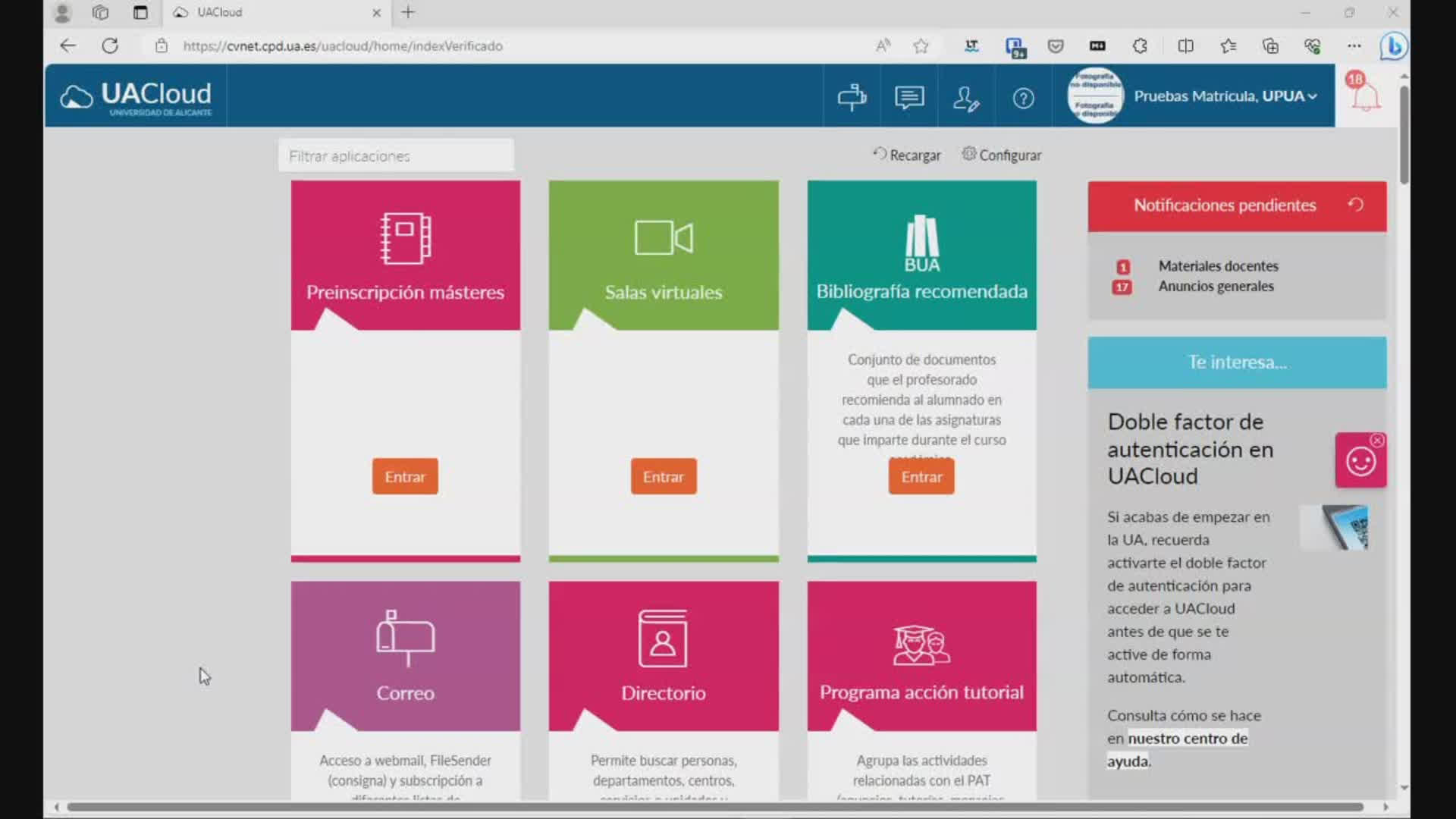Open Materiales docentes notifications
Viewport: 1456px width, 819px height.
(1218, 266)
